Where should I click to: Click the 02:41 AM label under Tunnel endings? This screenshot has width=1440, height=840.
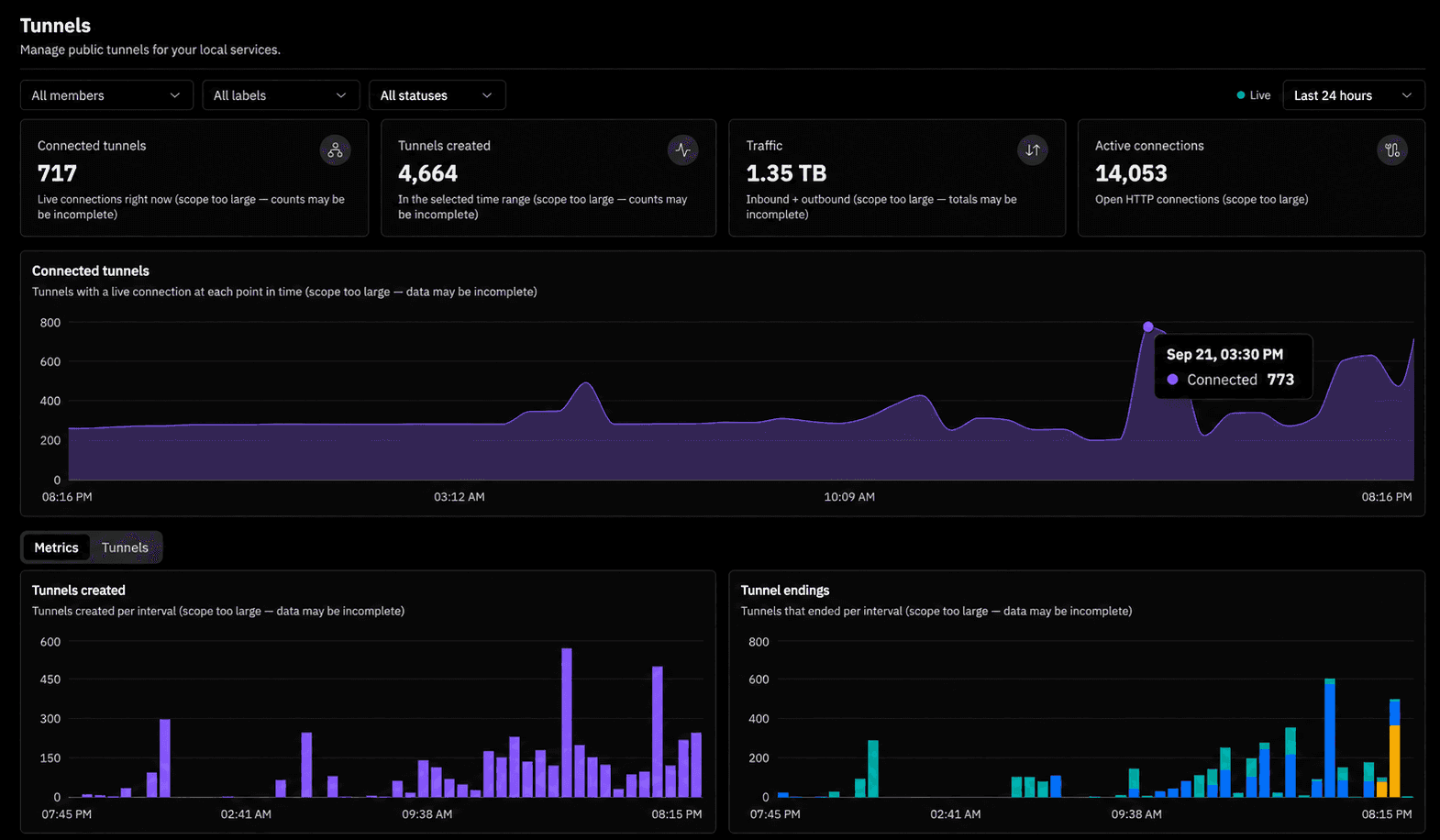955,814
